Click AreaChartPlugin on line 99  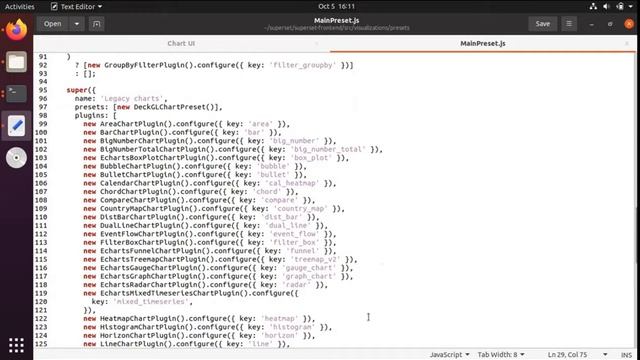[131, 124]
